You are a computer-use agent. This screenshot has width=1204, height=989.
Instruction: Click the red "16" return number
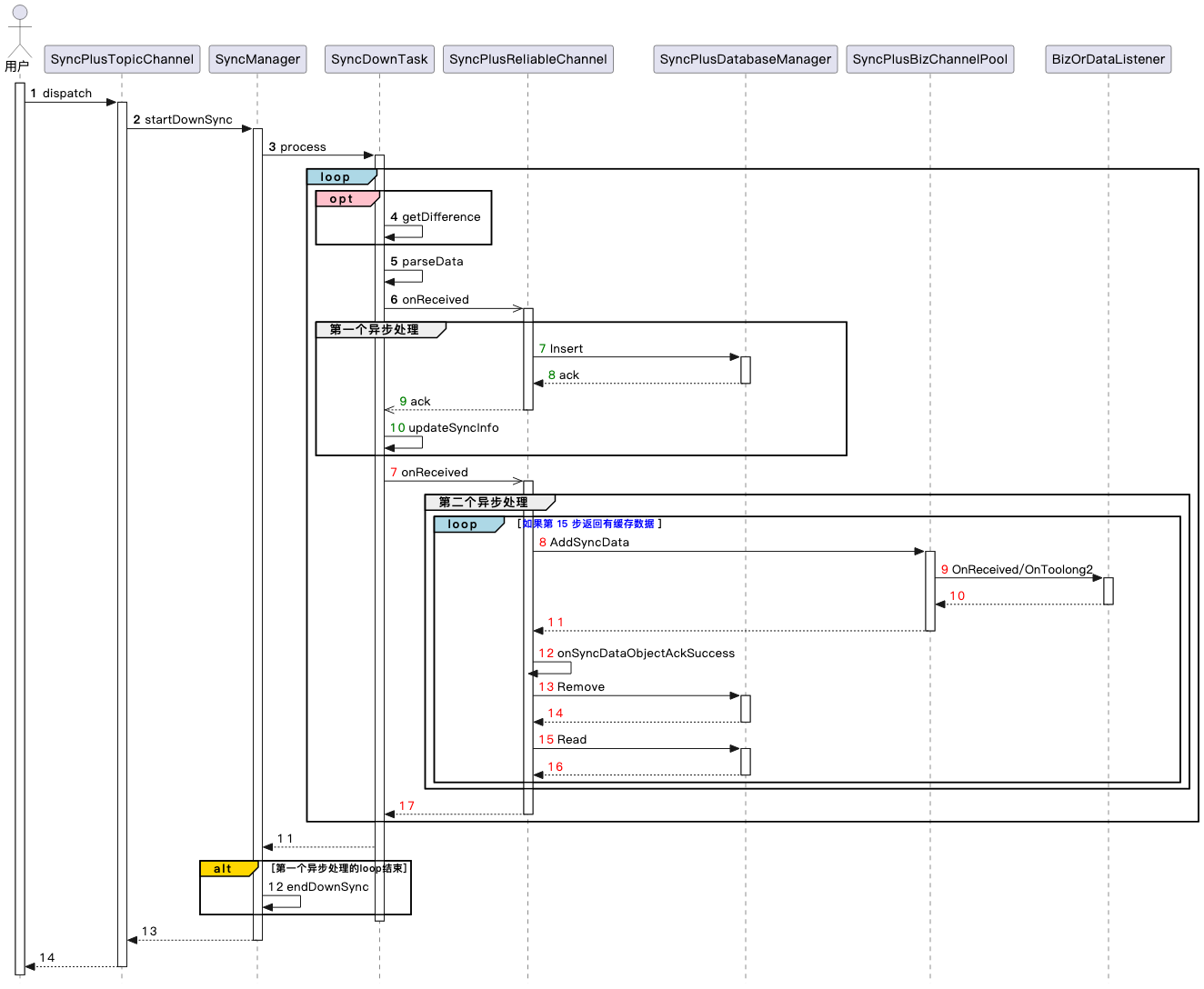pyautogui.click(x=556, y=767)
